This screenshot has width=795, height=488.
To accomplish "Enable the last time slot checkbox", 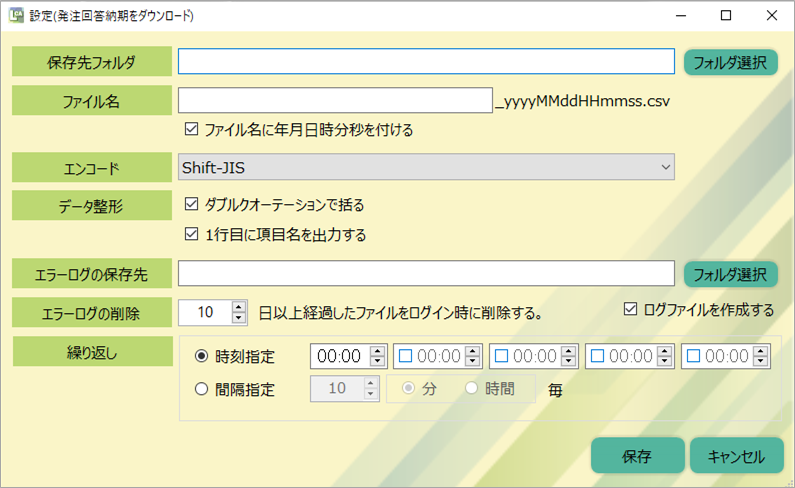I will click(x=694, y=356).
